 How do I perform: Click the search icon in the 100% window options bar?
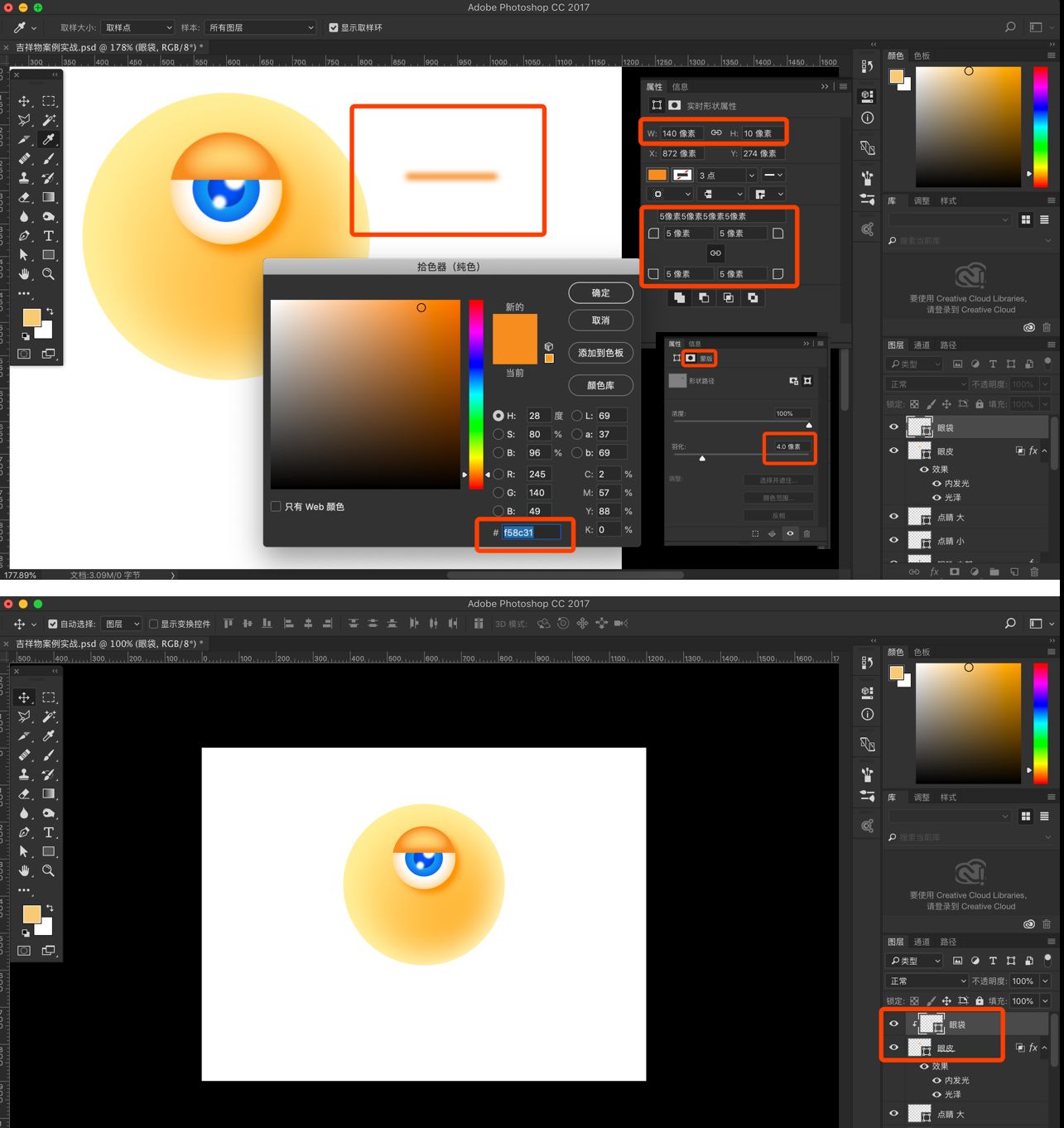[x=1010, y=624]
